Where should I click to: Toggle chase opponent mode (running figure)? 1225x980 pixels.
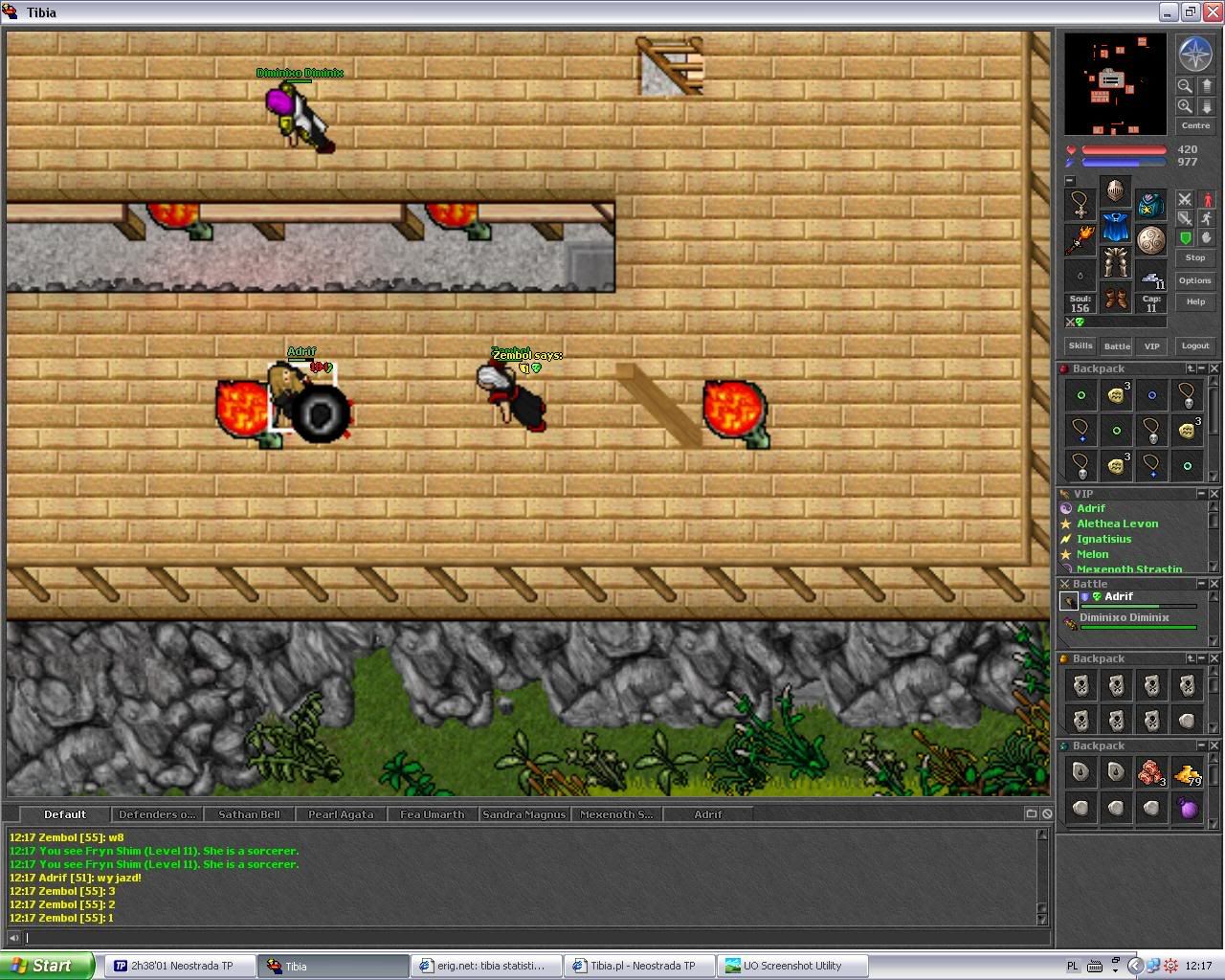[1207, 218]
